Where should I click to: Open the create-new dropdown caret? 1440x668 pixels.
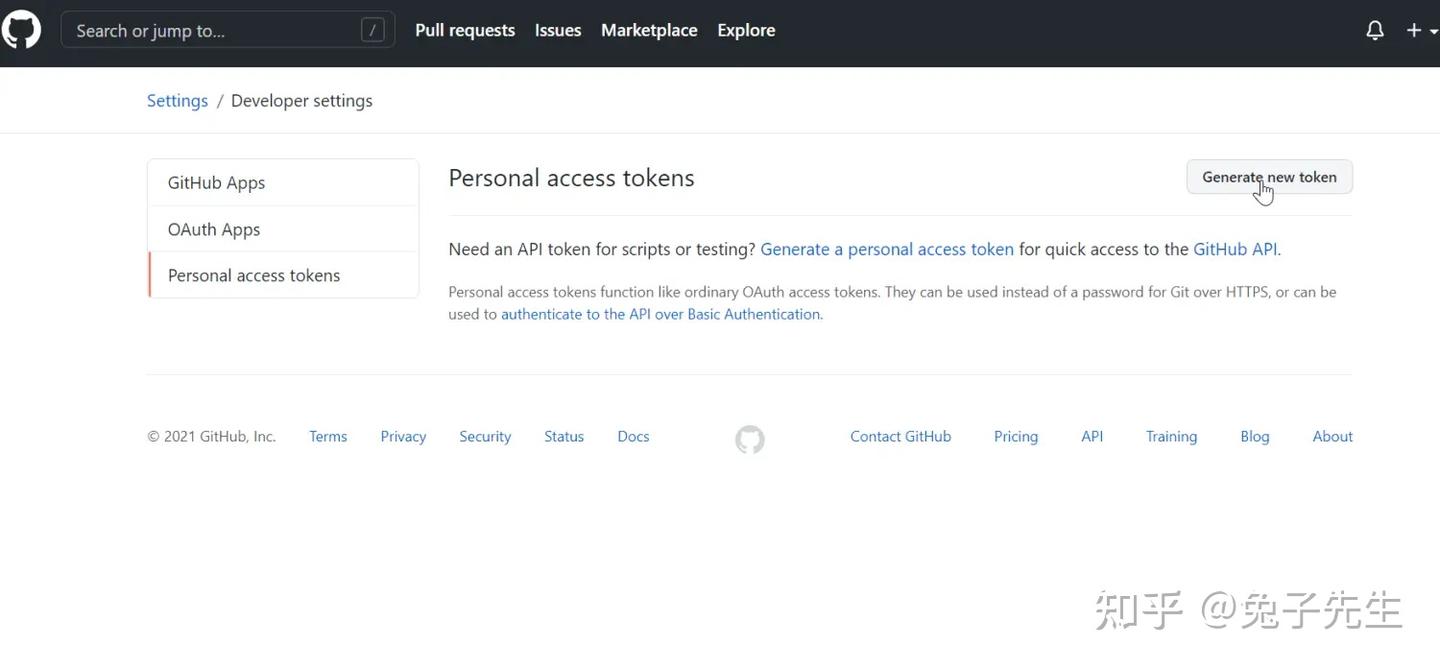(x=1432, y=32)
